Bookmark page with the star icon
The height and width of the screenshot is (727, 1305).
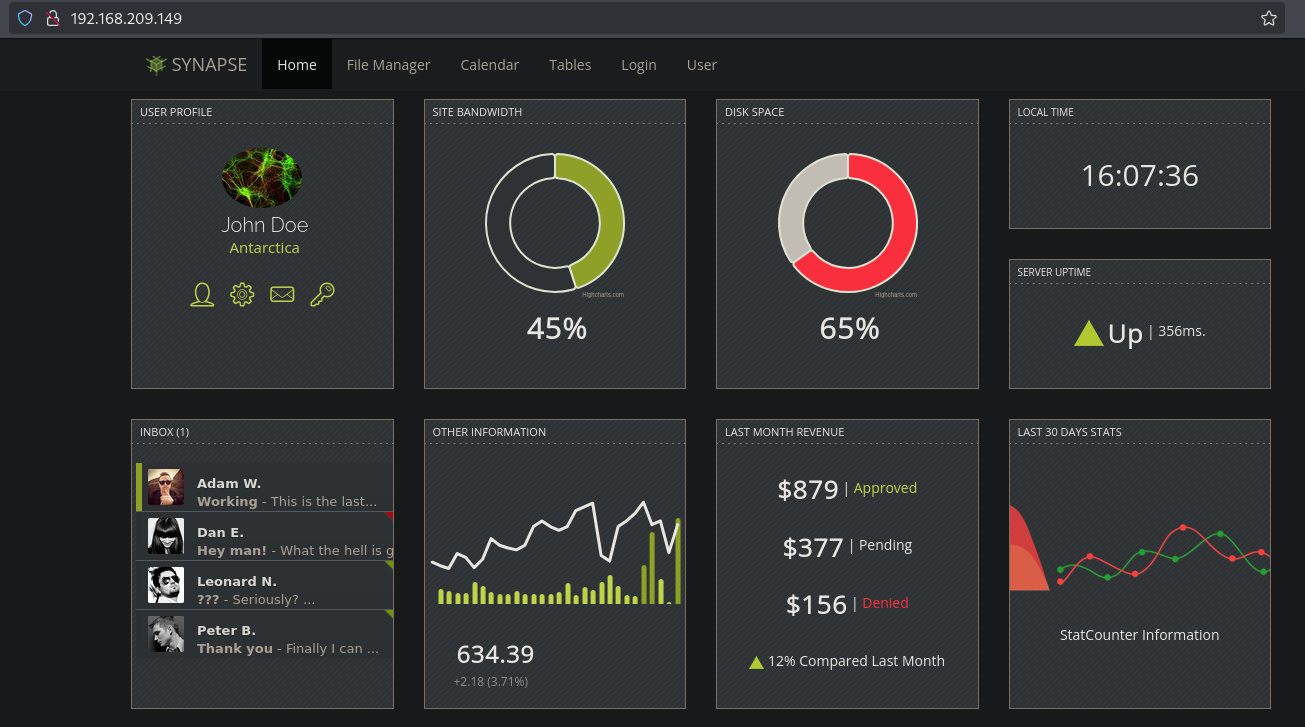(1268, 18)
